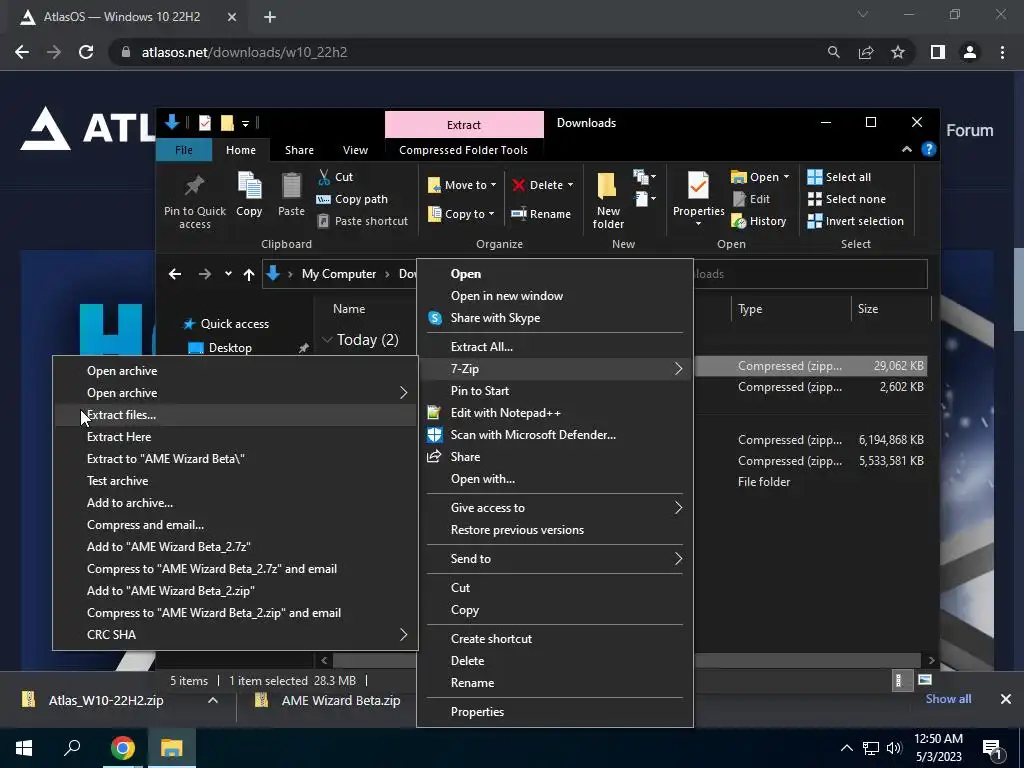Open Chrome three-dot menu
The height and width of the screenshot is (768, 1024).
(1002, 52)
